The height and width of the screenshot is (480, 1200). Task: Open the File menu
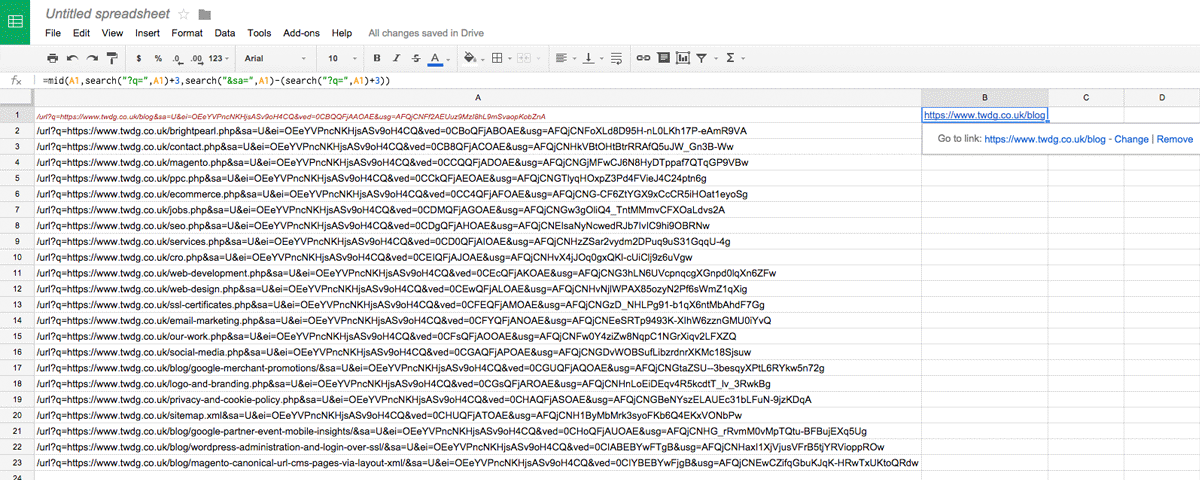53,33
